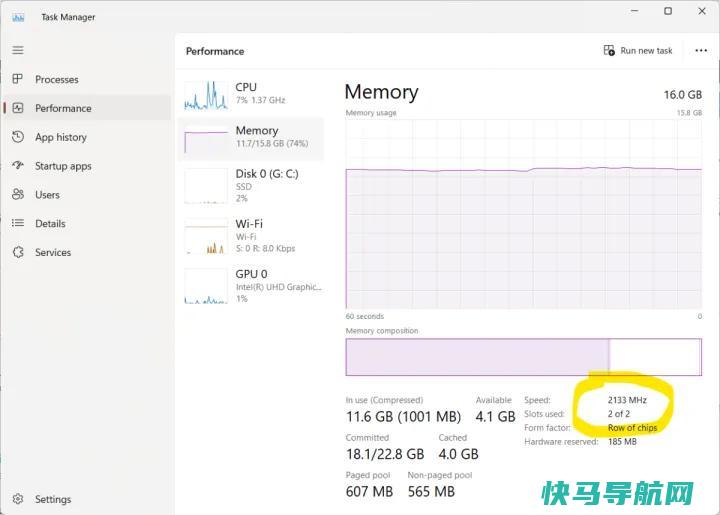Select the Wi-Fi throughput graph thumbnail

[206, 236]
